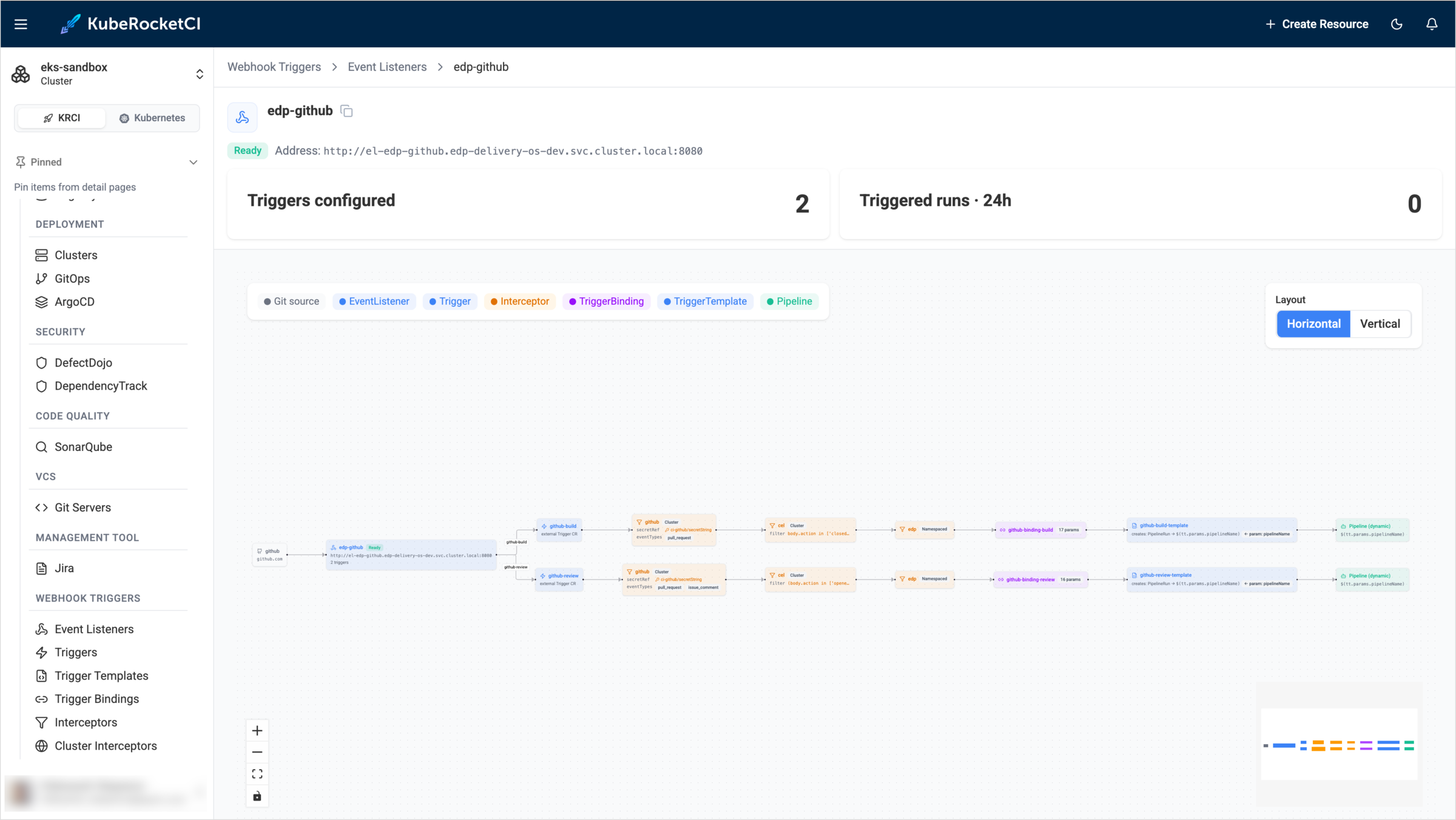
Task: Click the Pipeline legend chip
Action: coord(789,301)
